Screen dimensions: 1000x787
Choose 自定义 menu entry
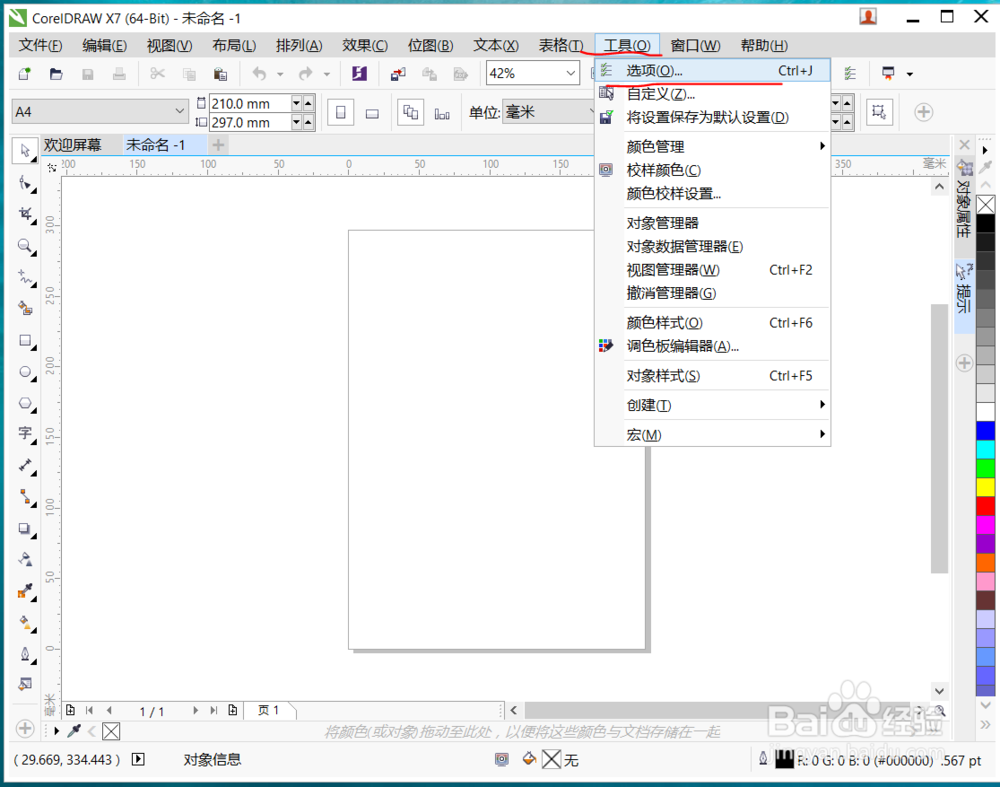(712, 94)
